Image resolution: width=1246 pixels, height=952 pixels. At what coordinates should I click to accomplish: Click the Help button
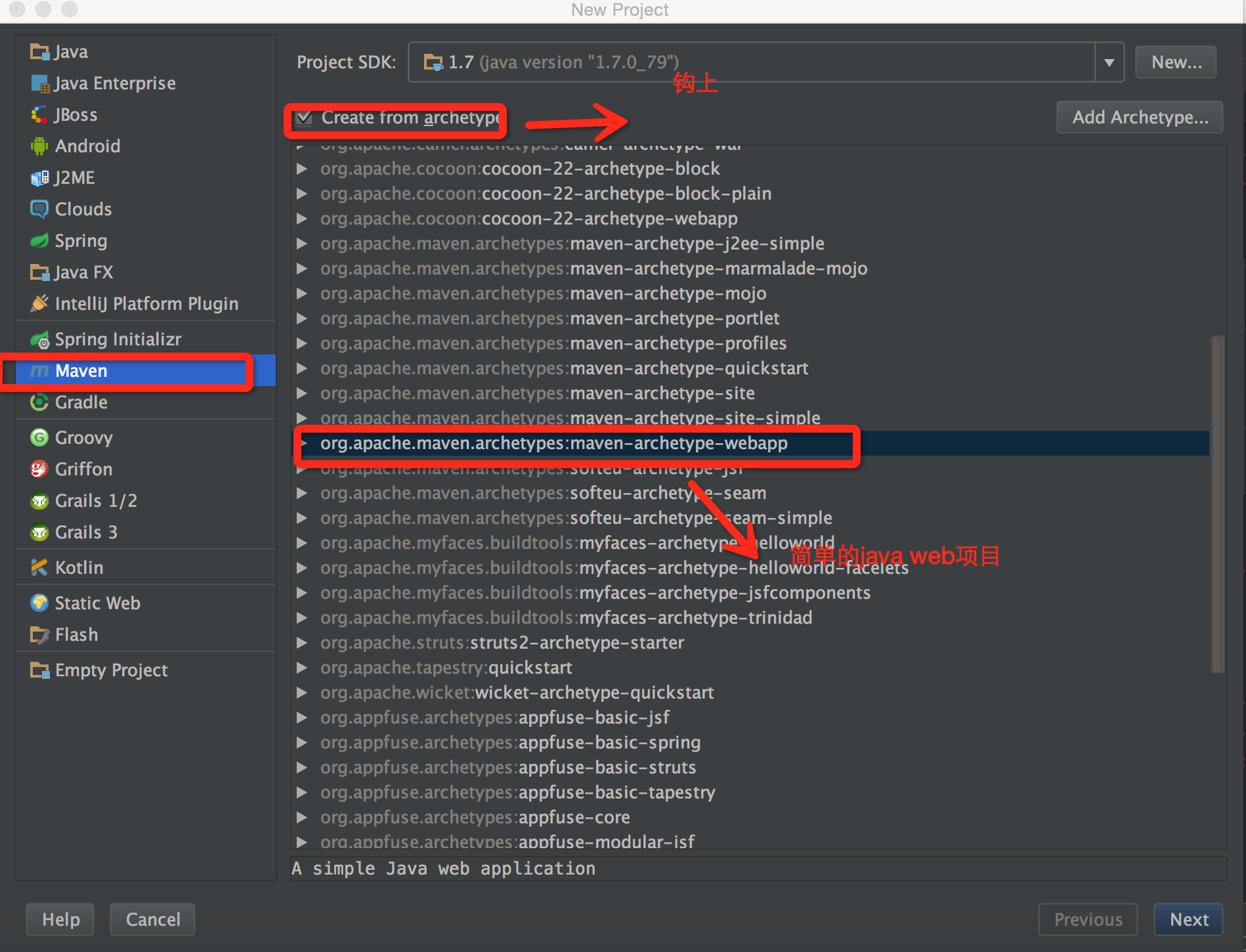(x=60, y=919)
